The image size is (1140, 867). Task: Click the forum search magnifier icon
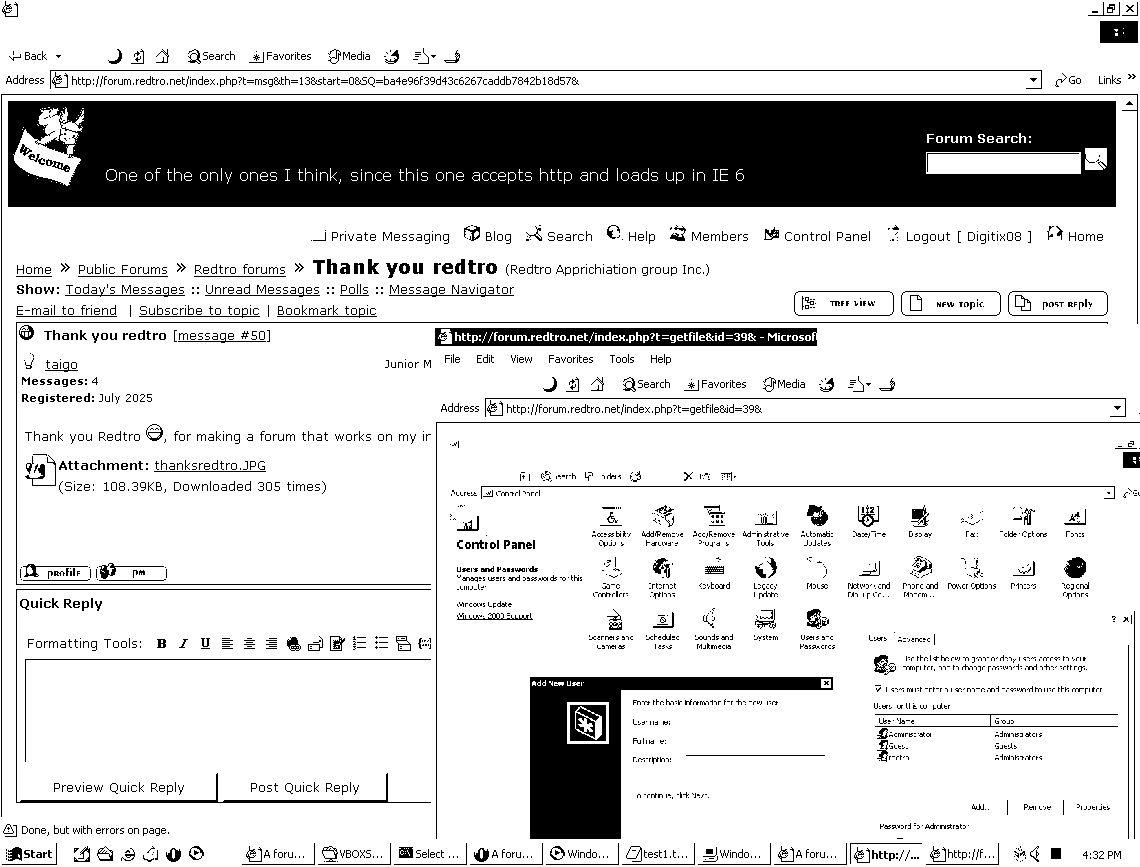[1095, 160]
